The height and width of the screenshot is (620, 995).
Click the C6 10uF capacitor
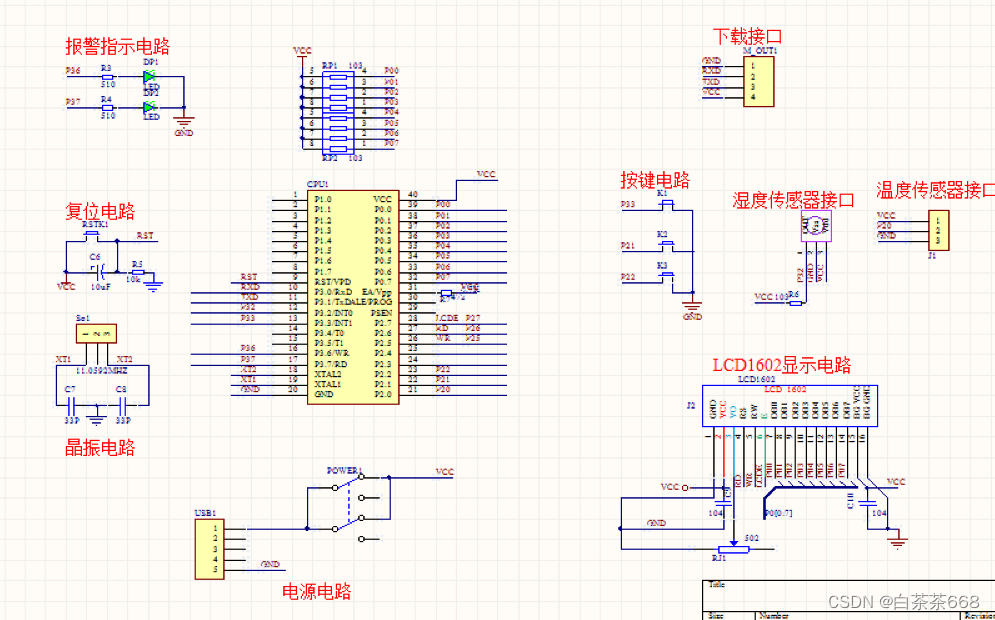coord(96,271)
